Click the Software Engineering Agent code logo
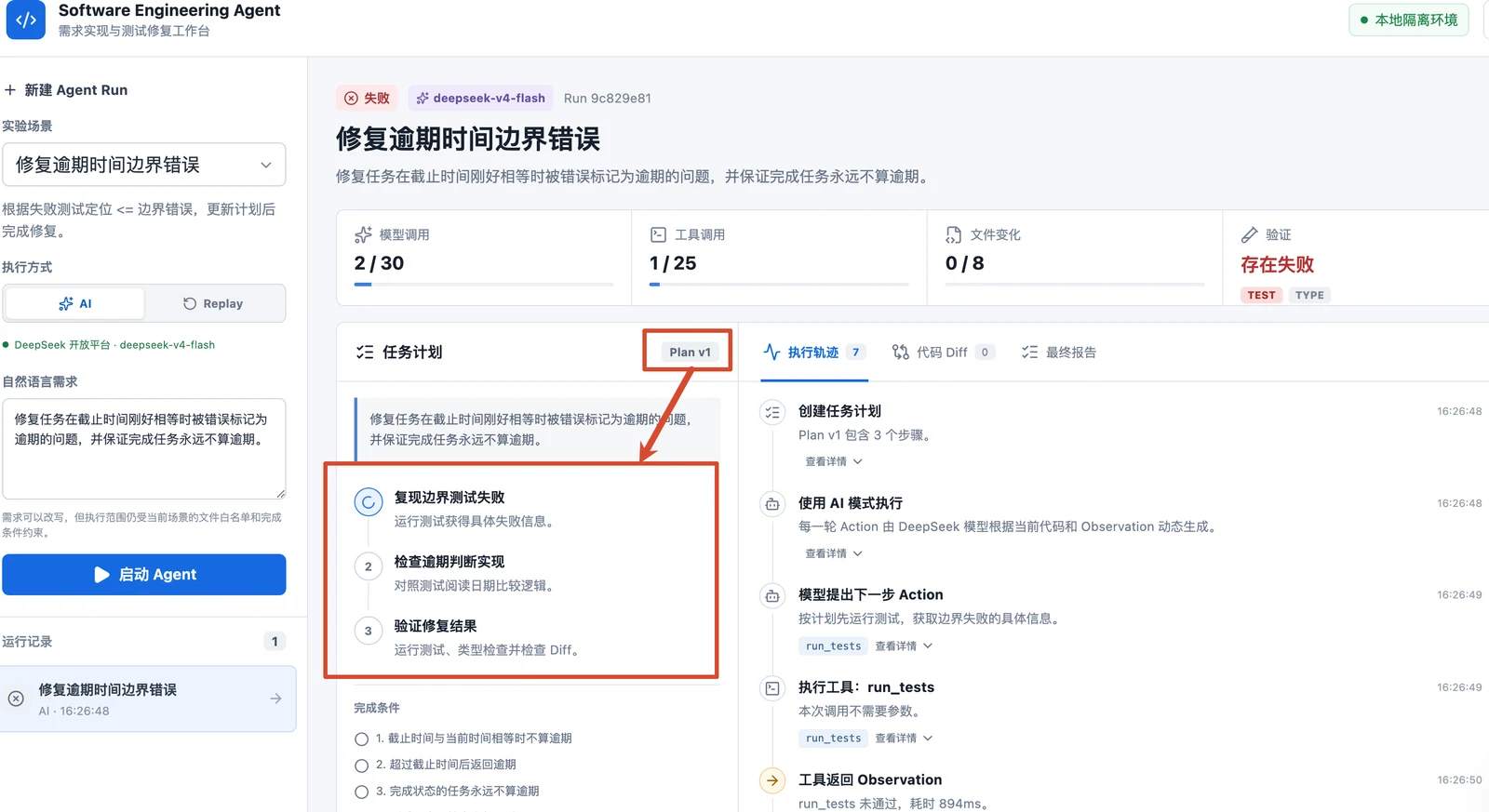Image resolution: width=1489 pixels, height=812 pixels. tap(25, 20)
